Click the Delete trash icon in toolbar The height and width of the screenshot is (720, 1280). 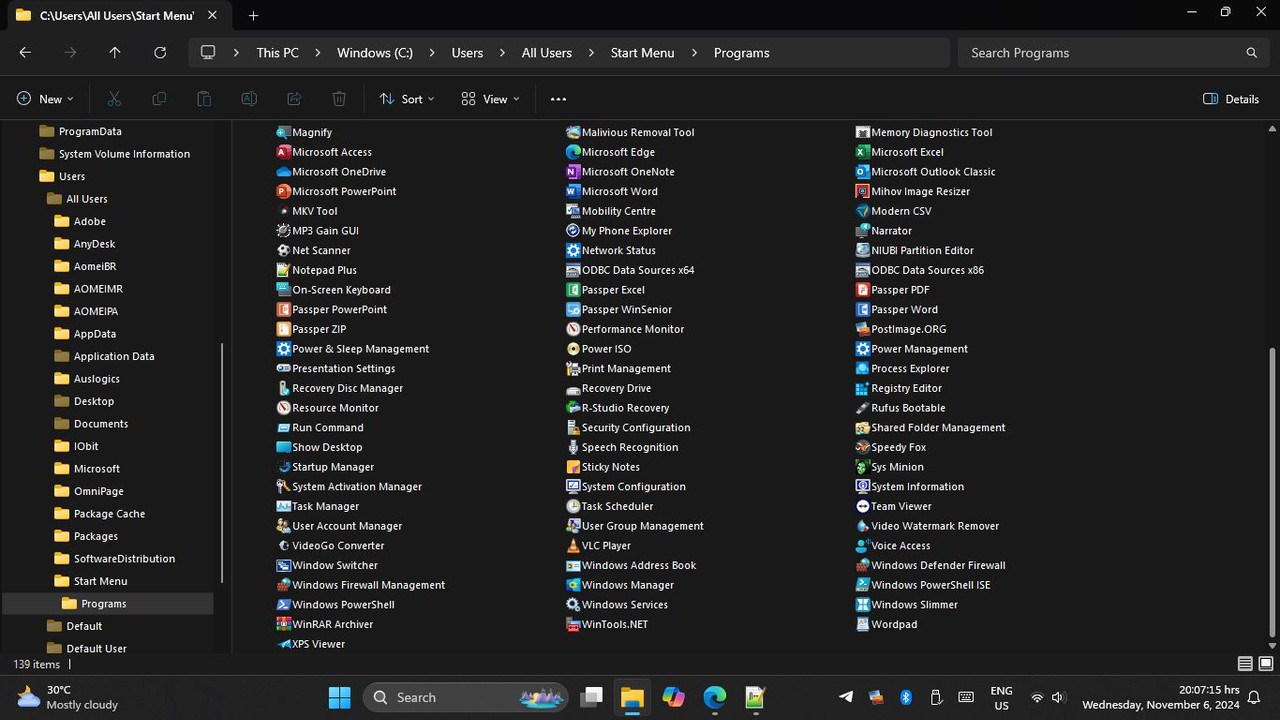pos(339,99)
